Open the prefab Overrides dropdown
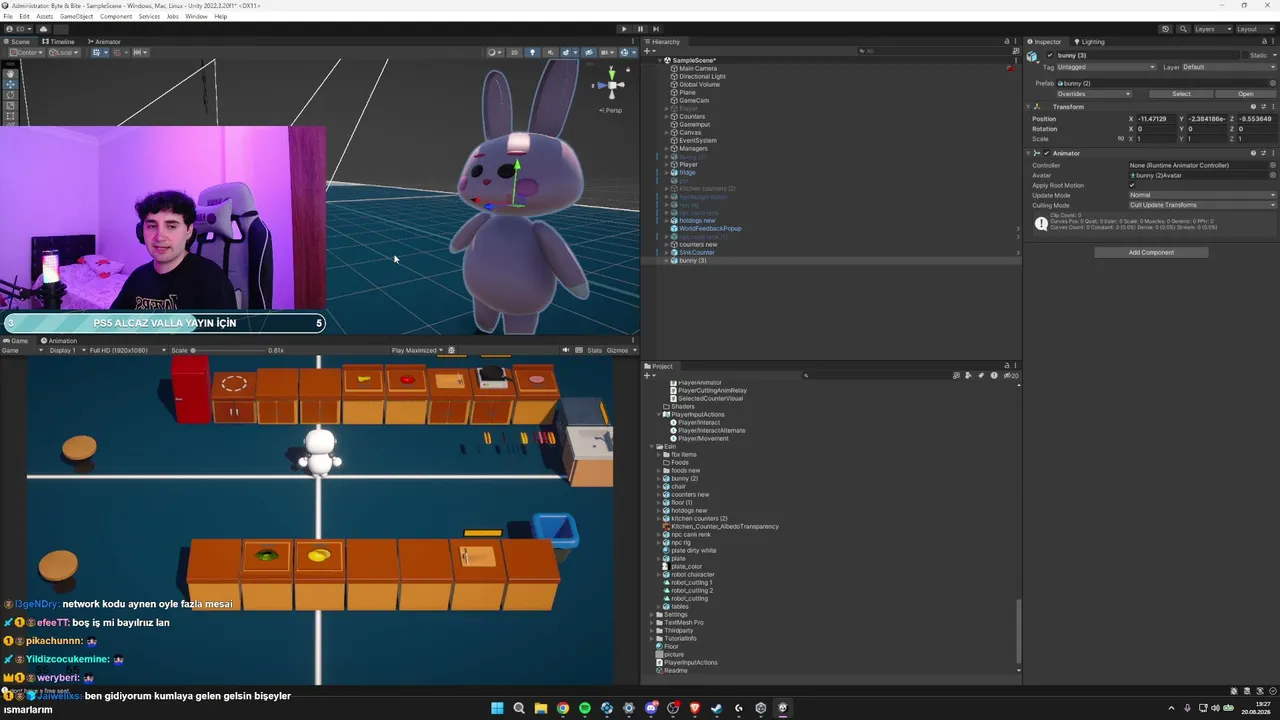This screenshot has height=720, width=1280. coord(1093,94)
